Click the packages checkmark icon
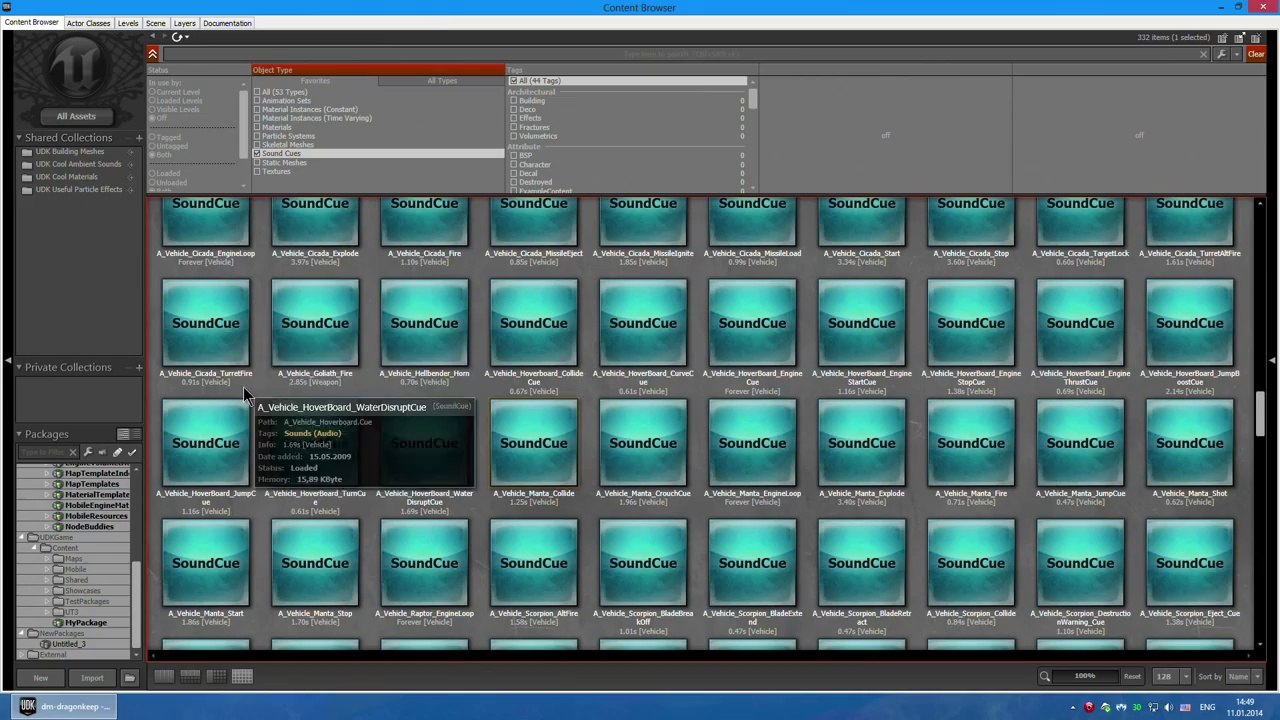This screenshot has height=720, width=1280. click(x=132, y=452)
